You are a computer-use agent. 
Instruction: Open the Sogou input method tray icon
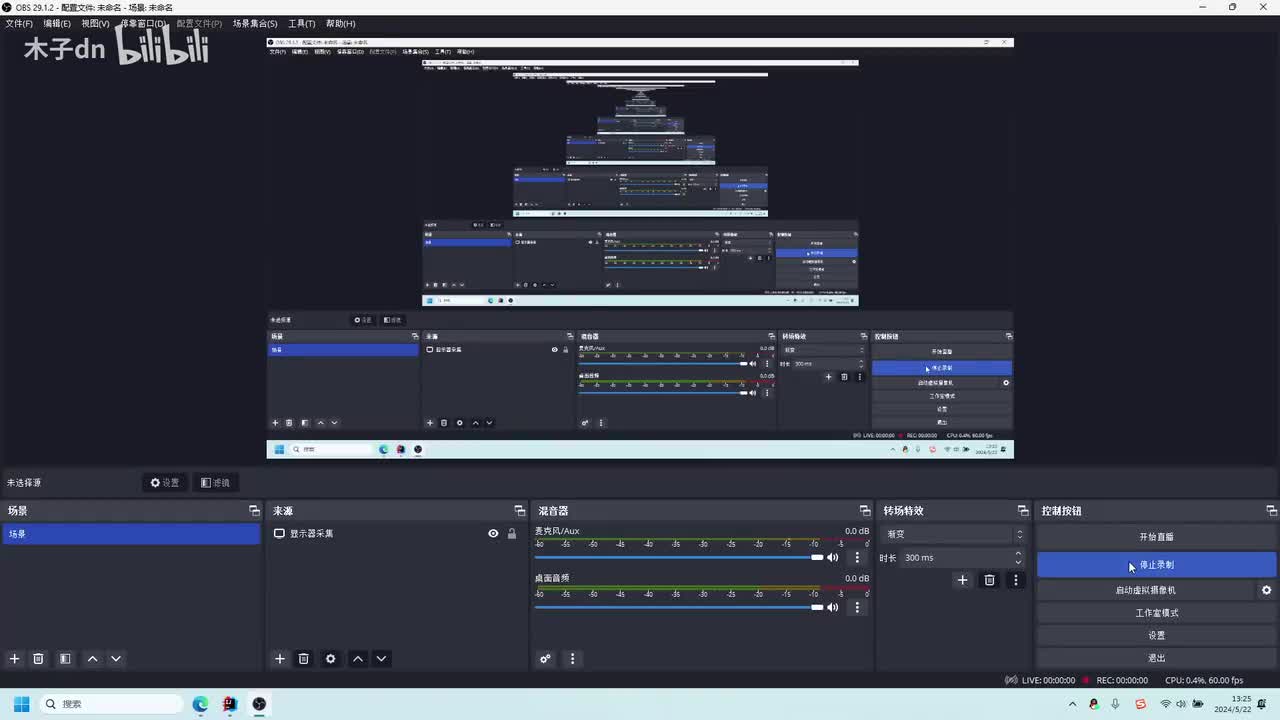point(1141,704)
